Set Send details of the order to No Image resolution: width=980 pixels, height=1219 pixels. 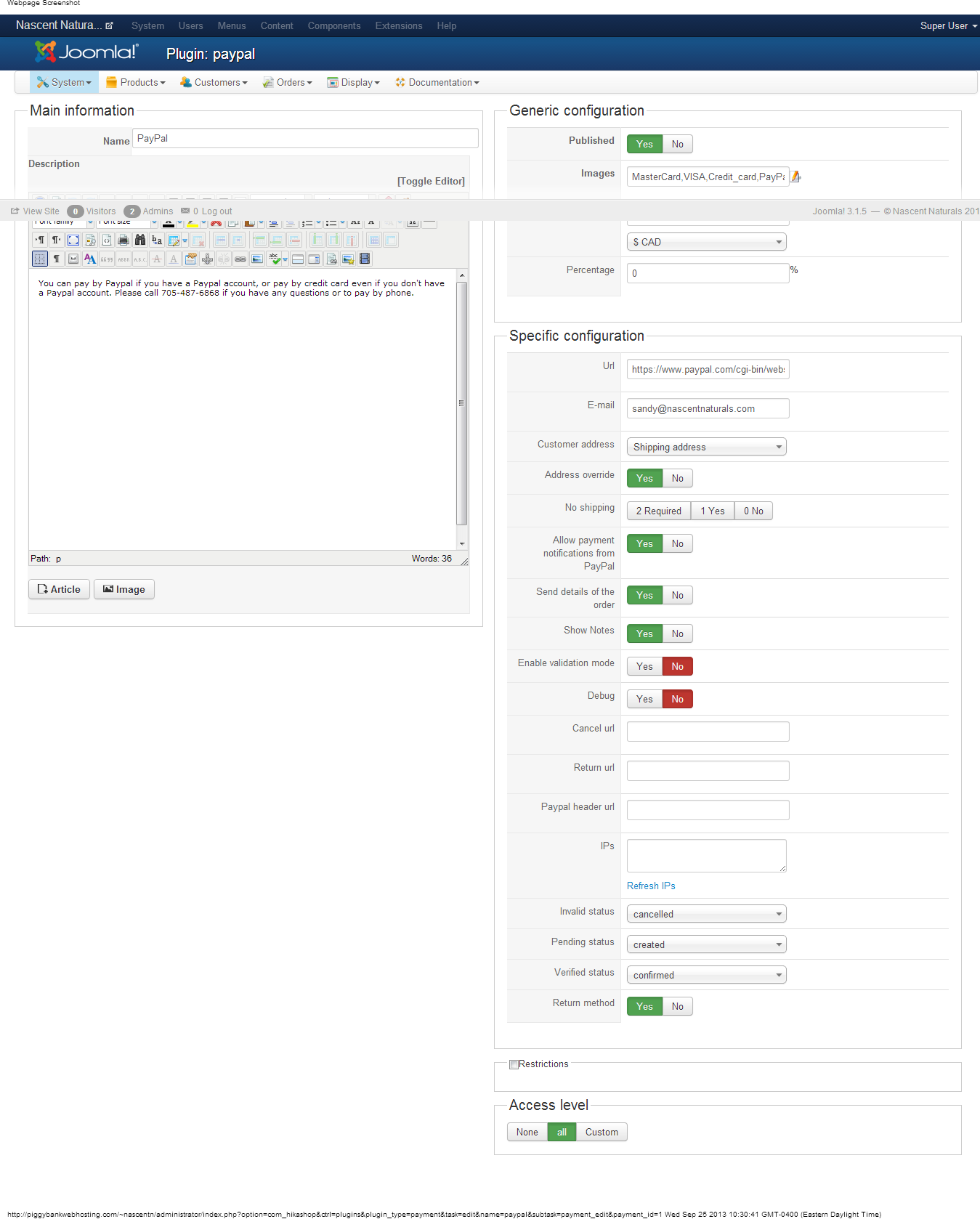(x=678, y=595)
